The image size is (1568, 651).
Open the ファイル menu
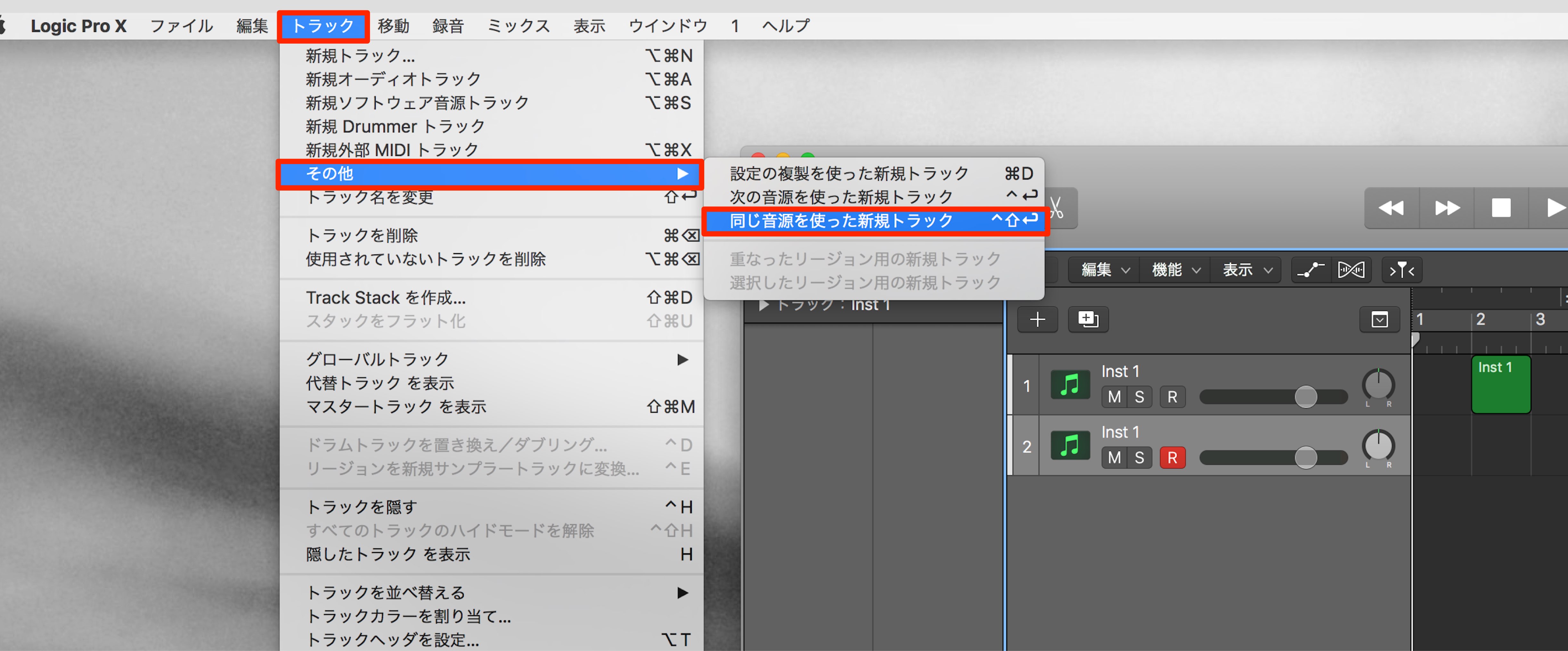point(181,26)
